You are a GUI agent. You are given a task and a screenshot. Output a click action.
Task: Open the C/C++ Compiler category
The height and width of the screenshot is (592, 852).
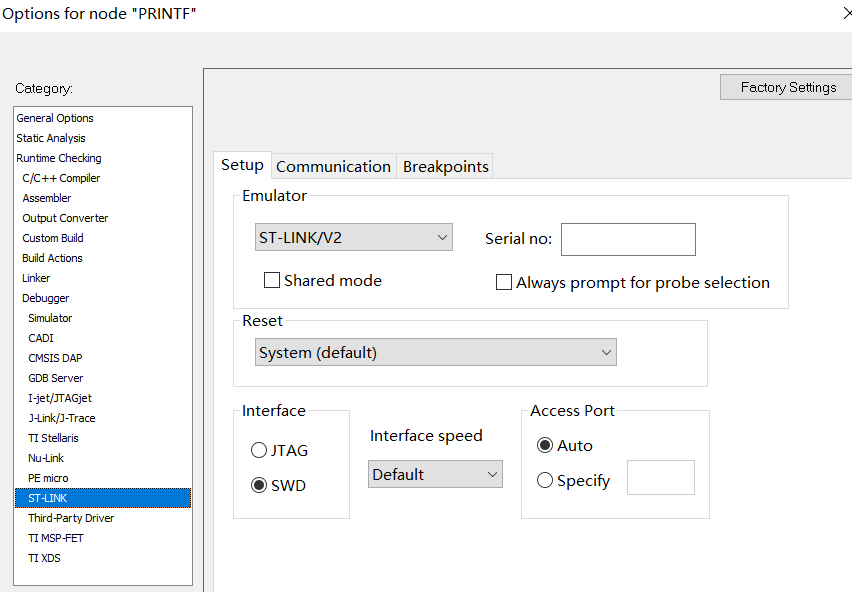click(x=61, y=178)
